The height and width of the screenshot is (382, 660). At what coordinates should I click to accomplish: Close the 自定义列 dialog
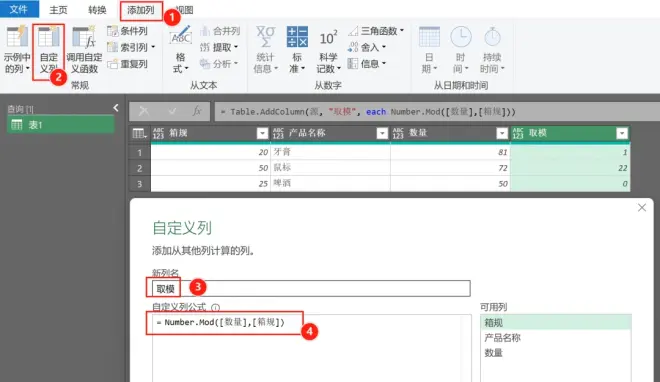pos(641,207)
